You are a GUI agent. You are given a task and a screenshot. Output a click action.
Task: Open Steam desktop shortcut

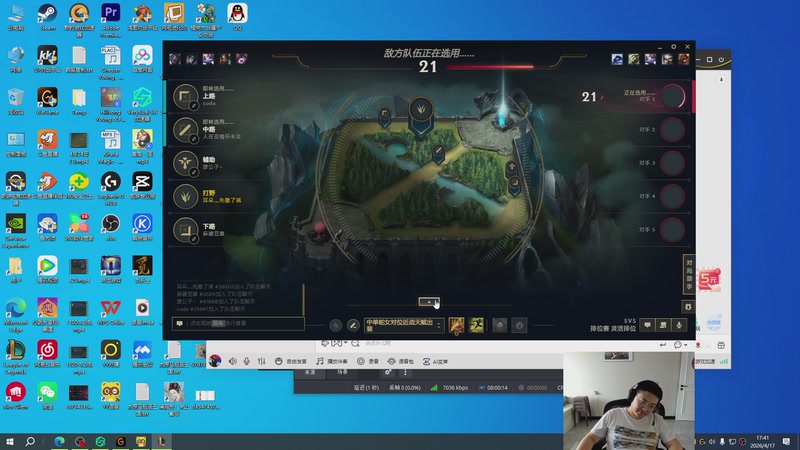[x=47, y=17]
